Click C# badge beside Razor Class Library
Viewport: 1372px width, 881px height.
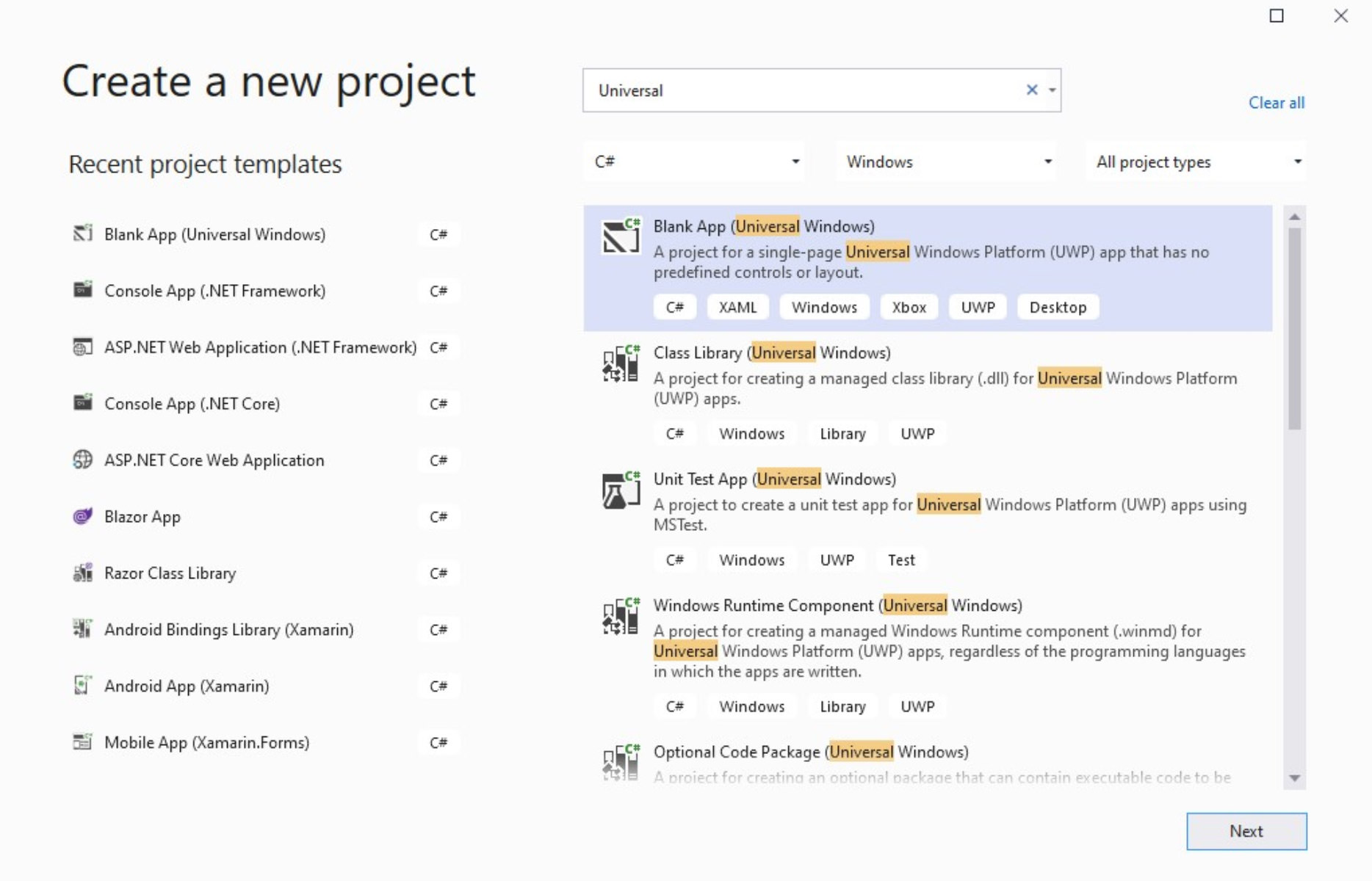[x=438, y=573]
